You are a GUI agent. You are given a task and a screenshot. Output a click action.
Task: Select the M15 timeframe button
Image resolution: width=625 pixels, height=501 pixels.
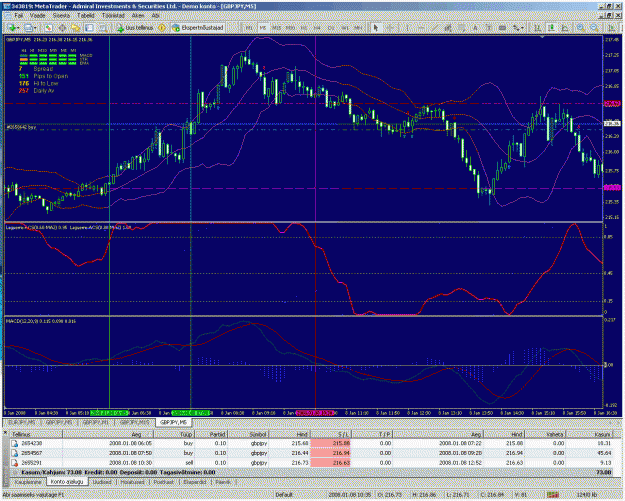coord(276,28)
